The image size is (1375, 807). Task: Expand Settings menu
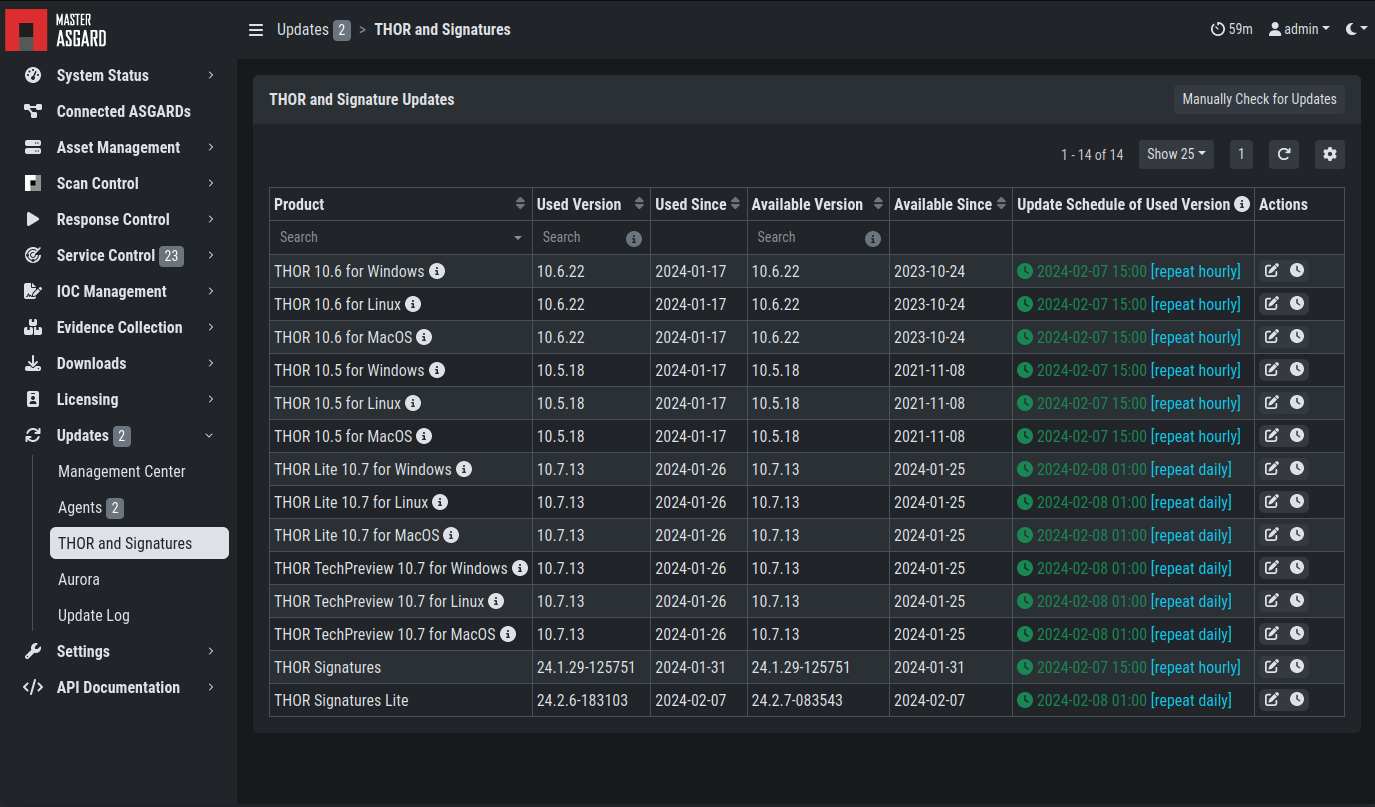118,651
